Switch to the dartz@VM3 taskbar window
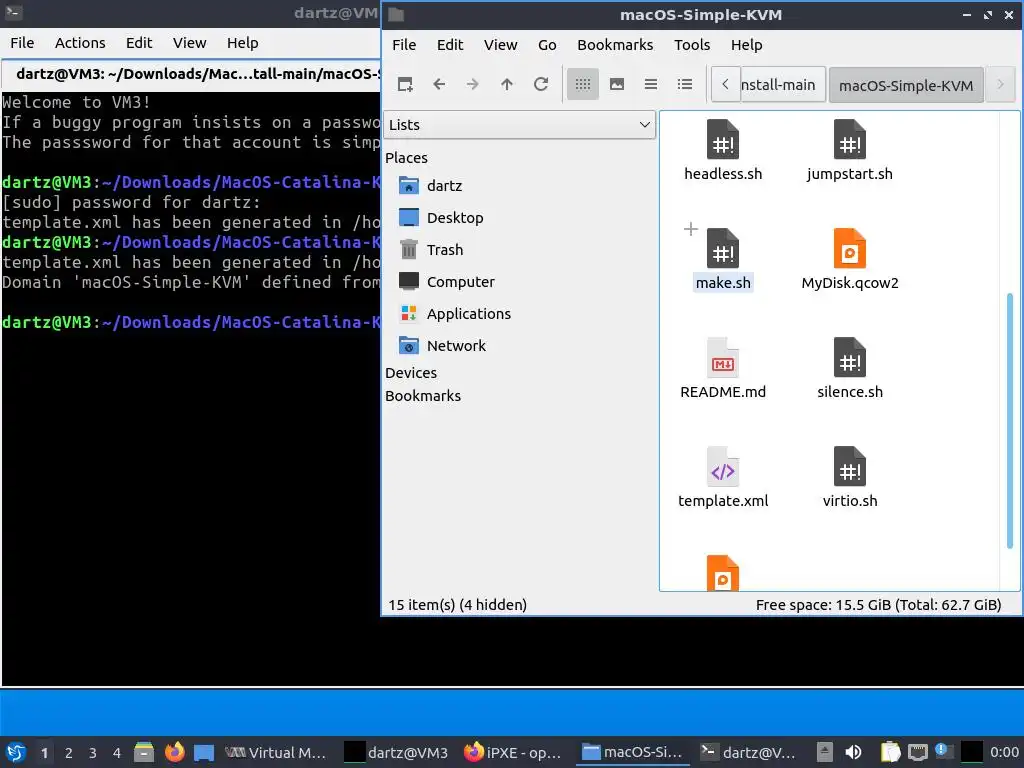The width and height of the screenshot is (1024, 768). click(396, 753)
